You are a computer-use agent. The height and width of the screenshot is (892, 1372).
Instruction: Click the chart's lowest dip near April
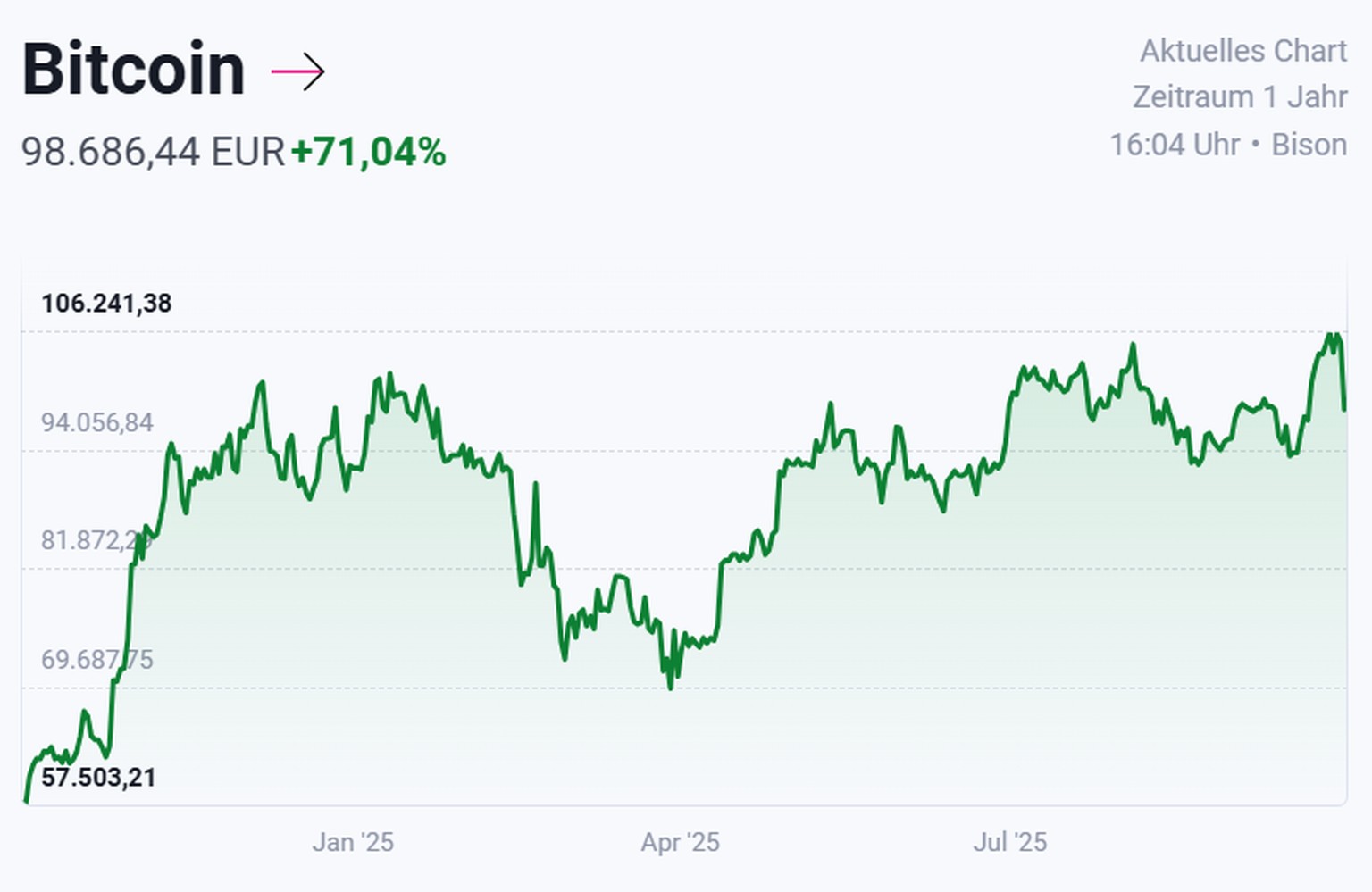pos(671,687)
